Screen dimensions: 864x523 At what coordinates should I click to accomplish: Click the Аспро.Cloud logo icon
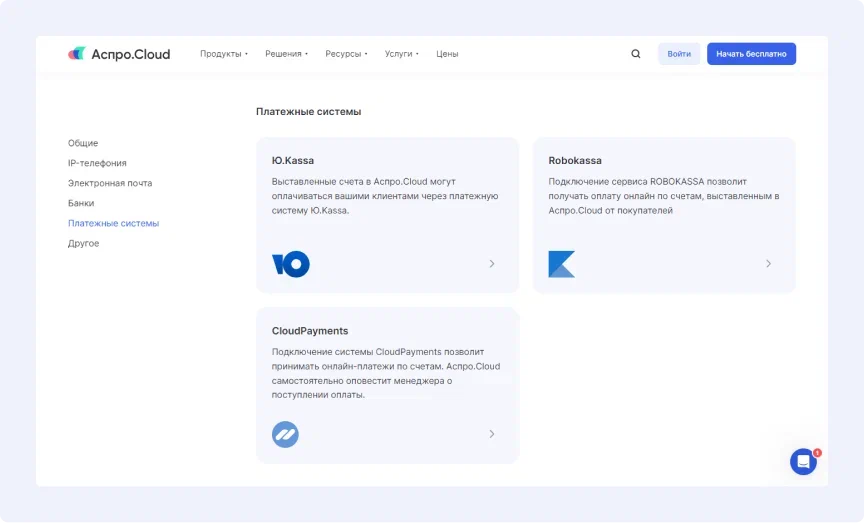coord(77,53)
